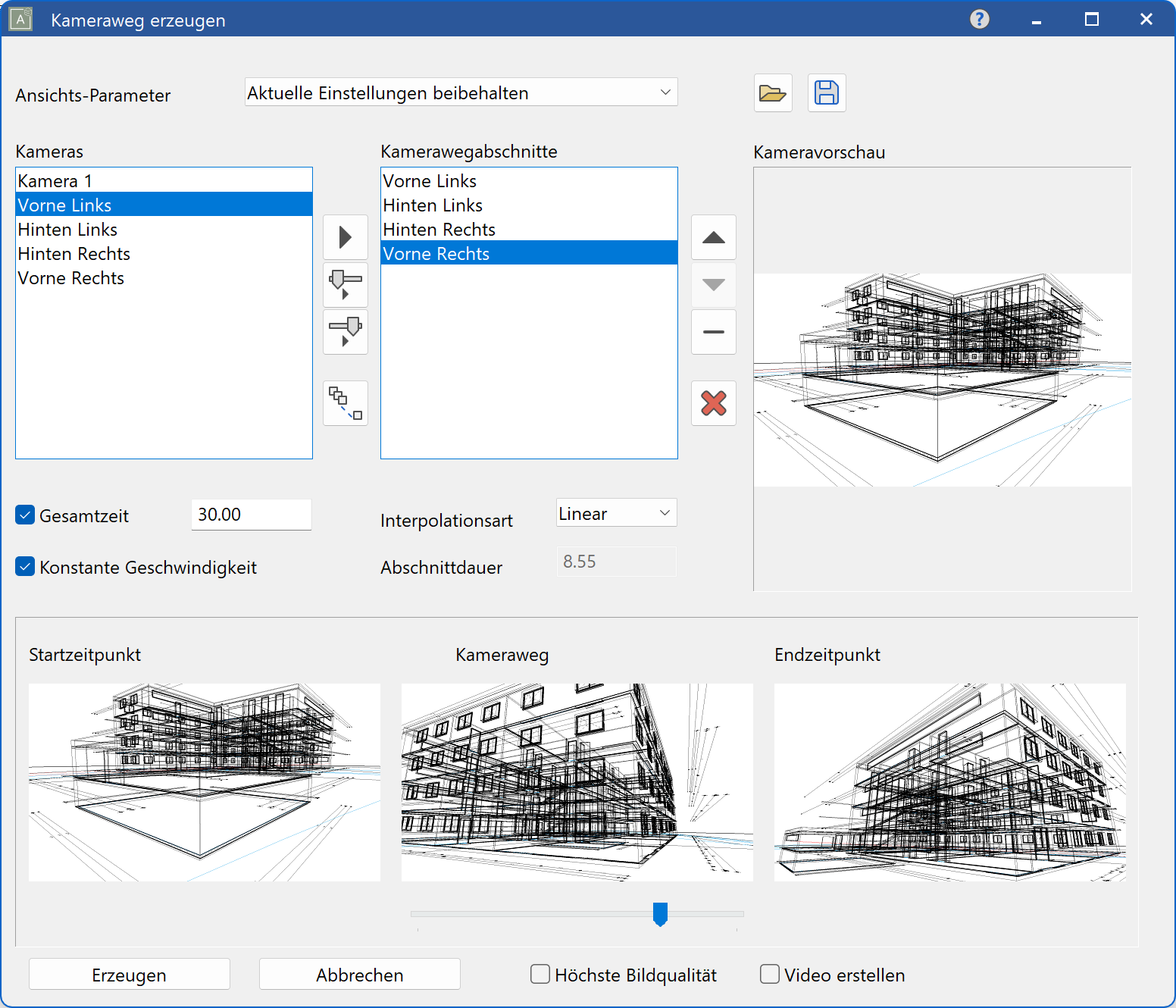The height and width of the screenshot is (1008, 1176).
Task: Tick the Video erstellen checkbox
Action: coord(770,974)
